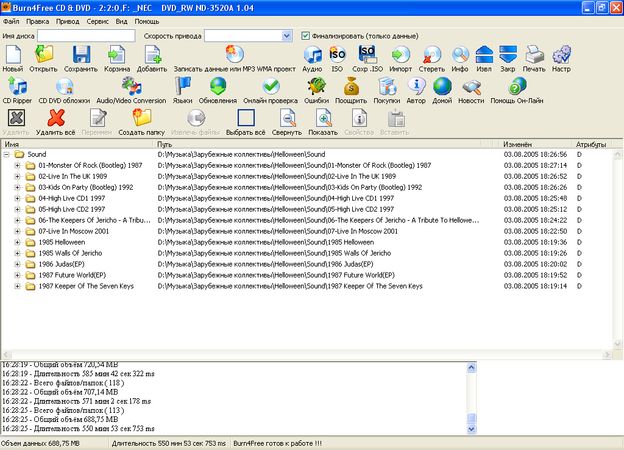Select the 1986 Judas(EP) folder row

pos(61,264)
